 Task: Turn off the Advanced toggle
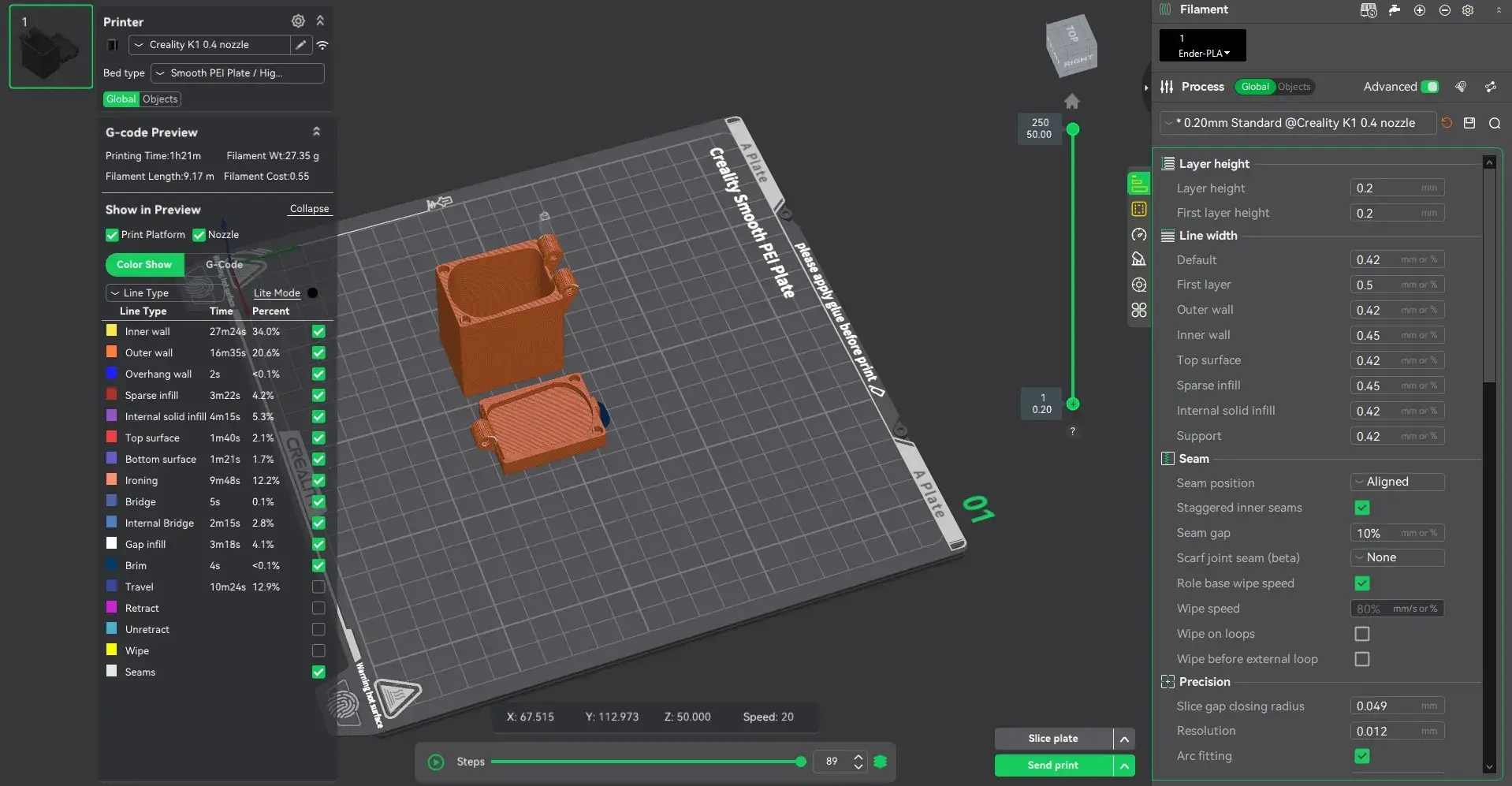point(1430,87)
